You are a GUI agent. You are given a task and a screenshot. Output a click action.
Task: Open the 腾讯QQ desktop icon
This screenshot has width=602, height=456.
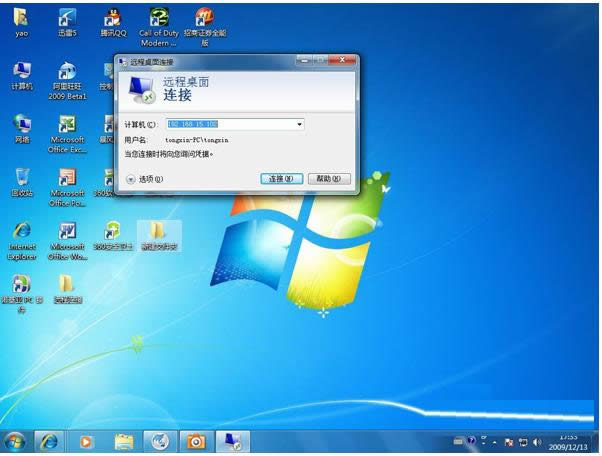point(114,19)
